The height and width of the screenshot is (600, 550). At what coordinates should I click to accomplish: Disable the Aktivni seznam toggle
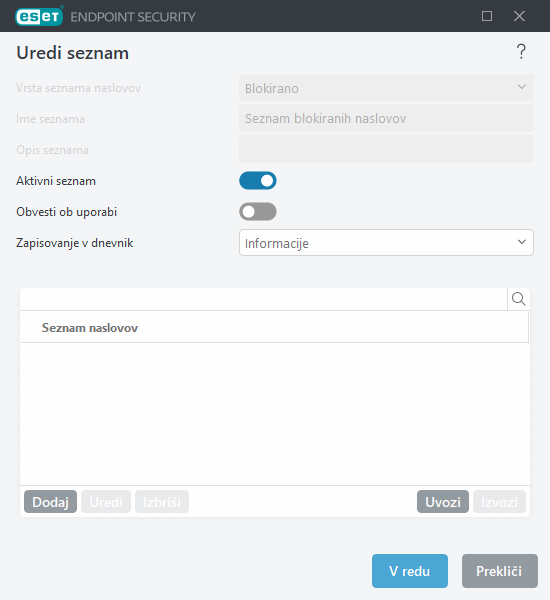coord(258,181)
